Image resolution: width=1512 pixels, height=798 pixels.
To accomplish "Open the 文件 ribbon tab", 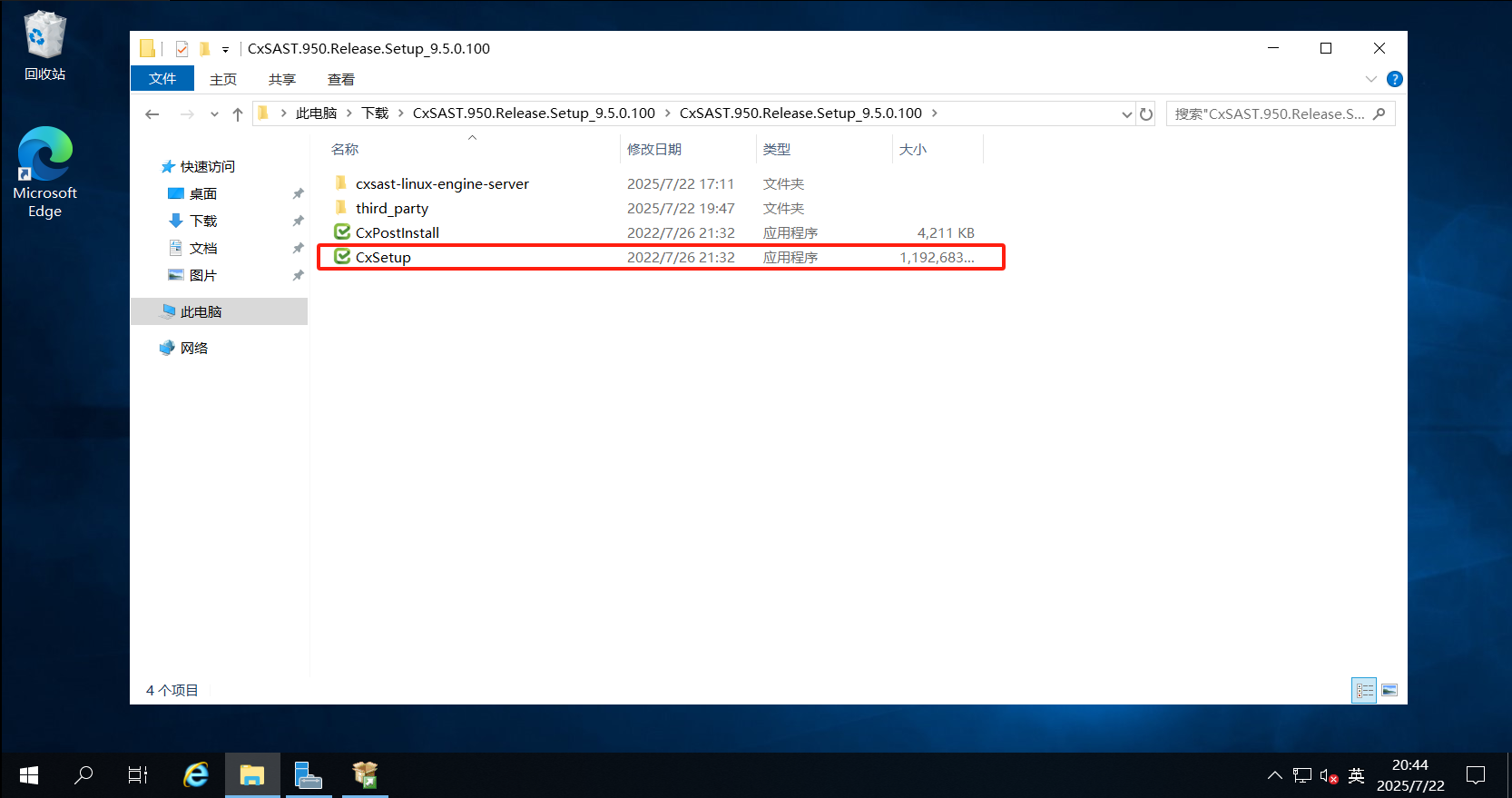I will [x=162, y=79].
